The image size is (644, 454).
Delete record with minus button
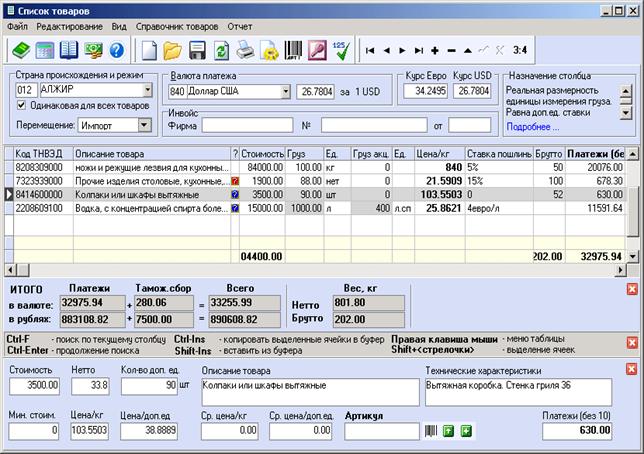pyautogui.click(x=451, y=51)
